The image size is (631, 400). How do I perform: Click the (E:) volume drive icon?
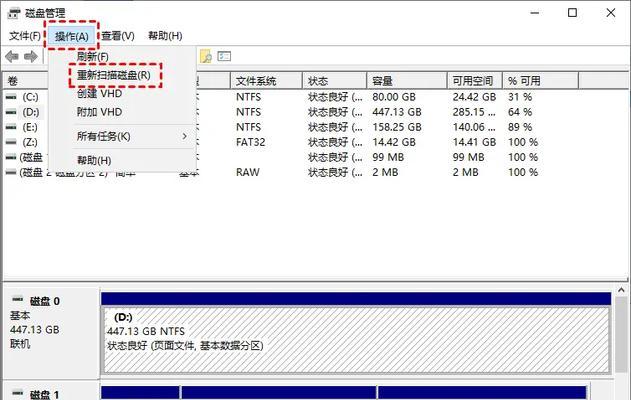click(x=11, y=127)
